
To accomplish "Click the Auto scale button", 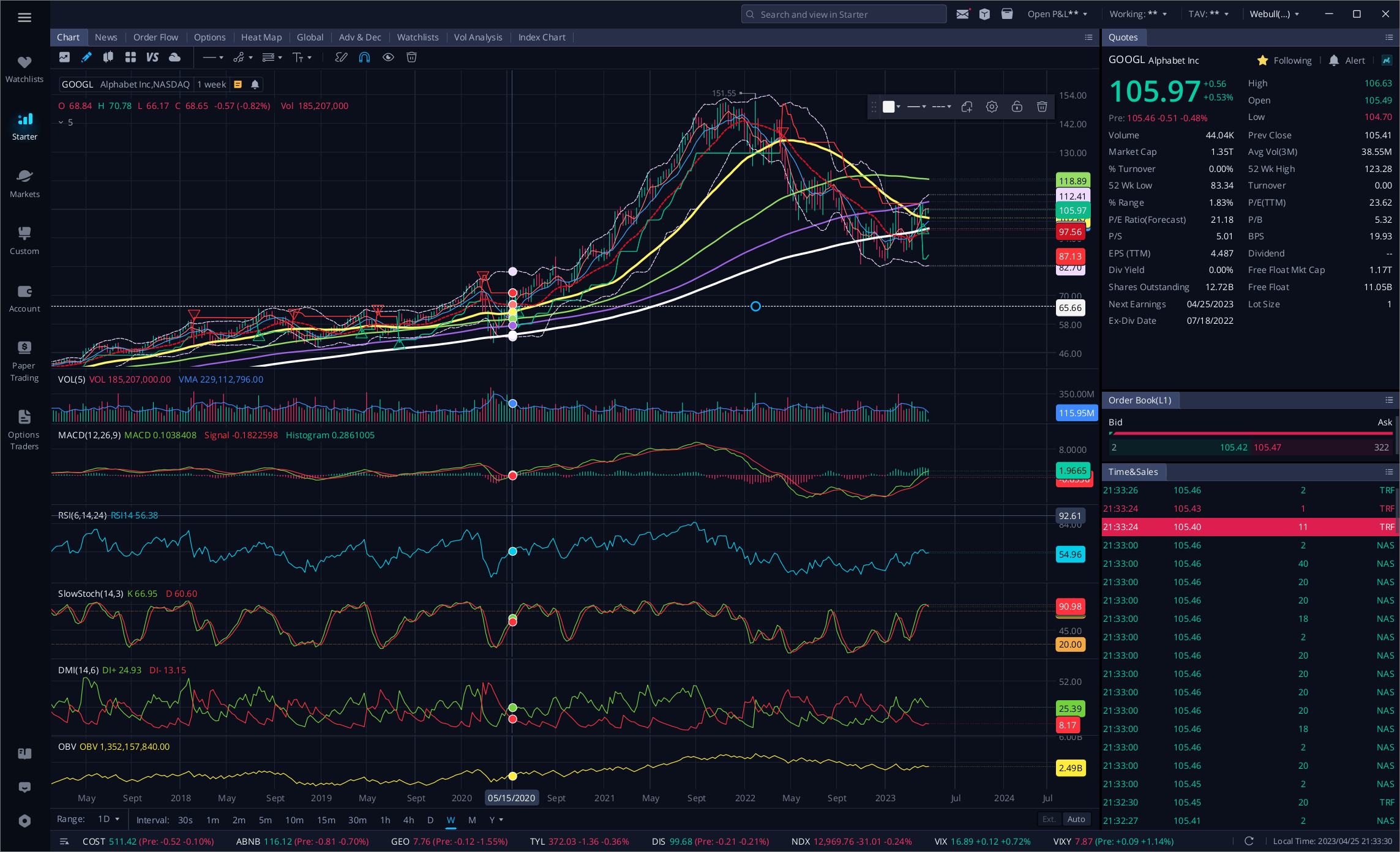I will point(1076,820).
